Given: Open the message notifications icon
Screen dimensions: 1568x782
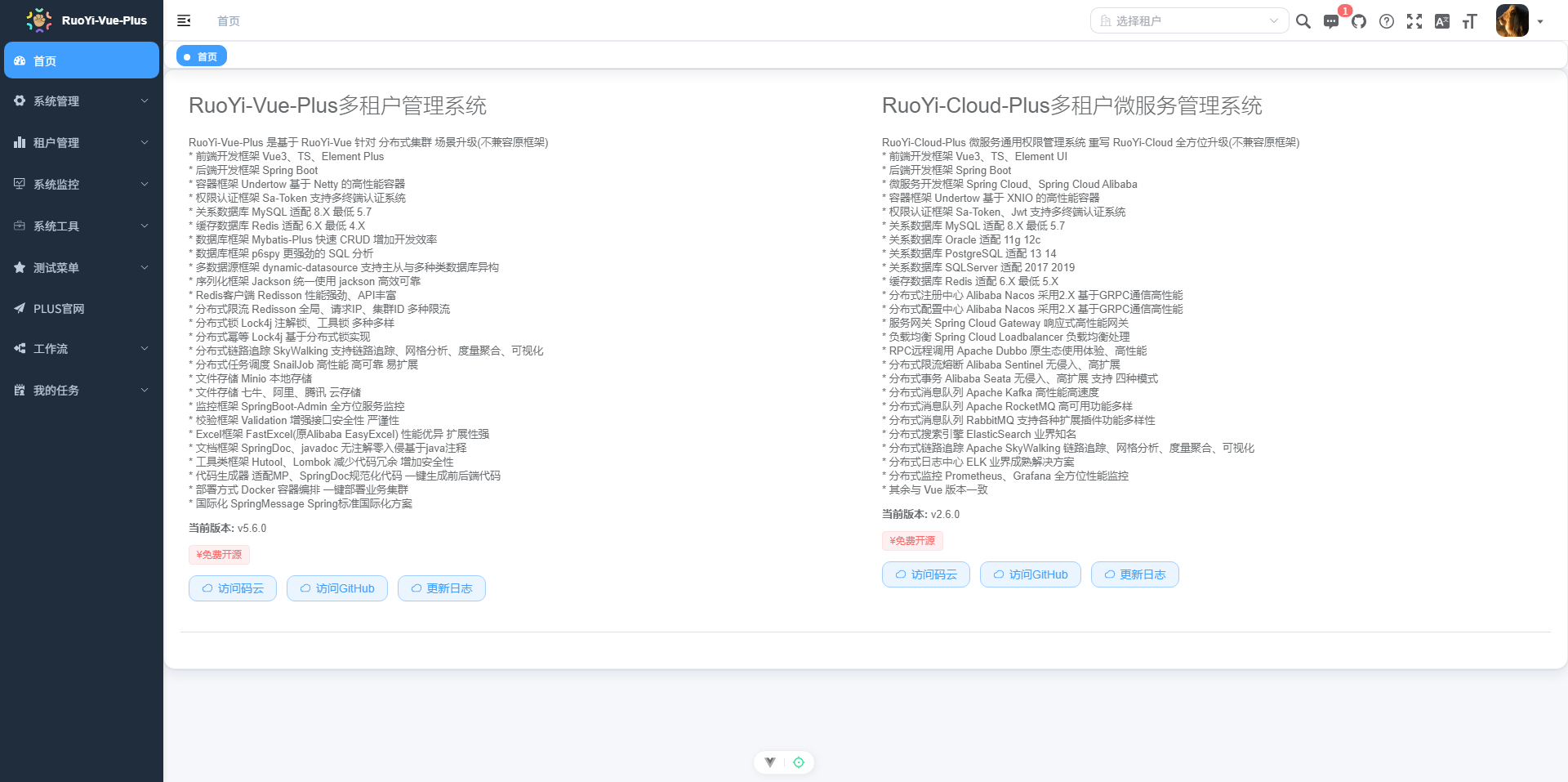Looking at the screenshot, I should [x=1331, y=21].
